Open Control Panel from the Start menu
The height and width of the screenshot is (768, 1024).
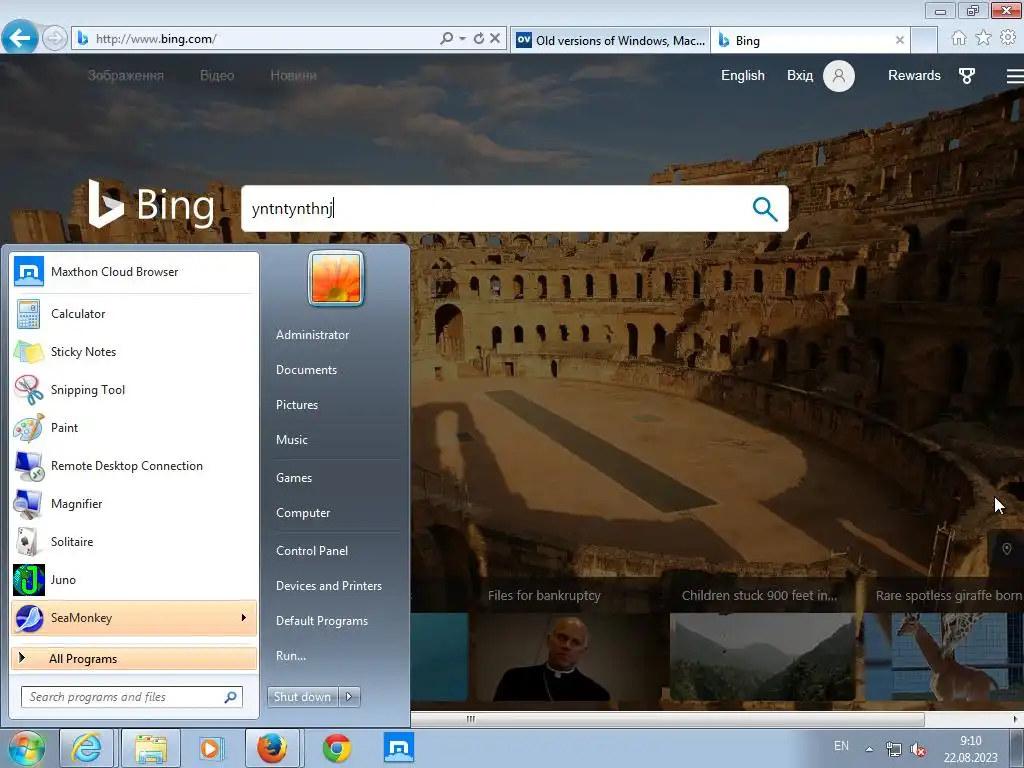312,551
